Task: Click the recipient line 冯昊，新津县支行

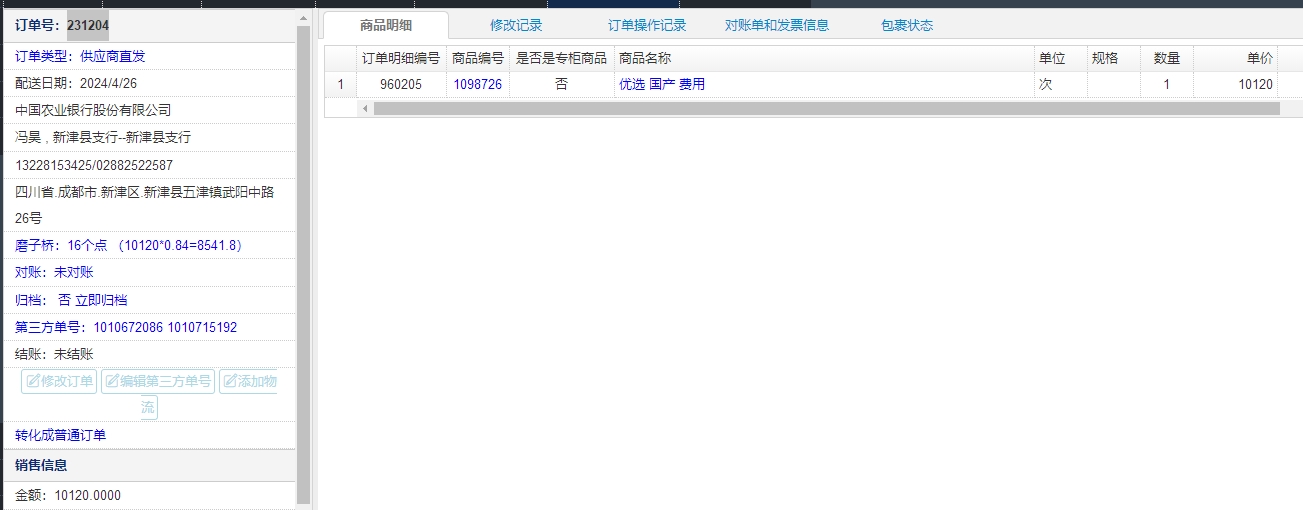Action: (x=103, y=137)
